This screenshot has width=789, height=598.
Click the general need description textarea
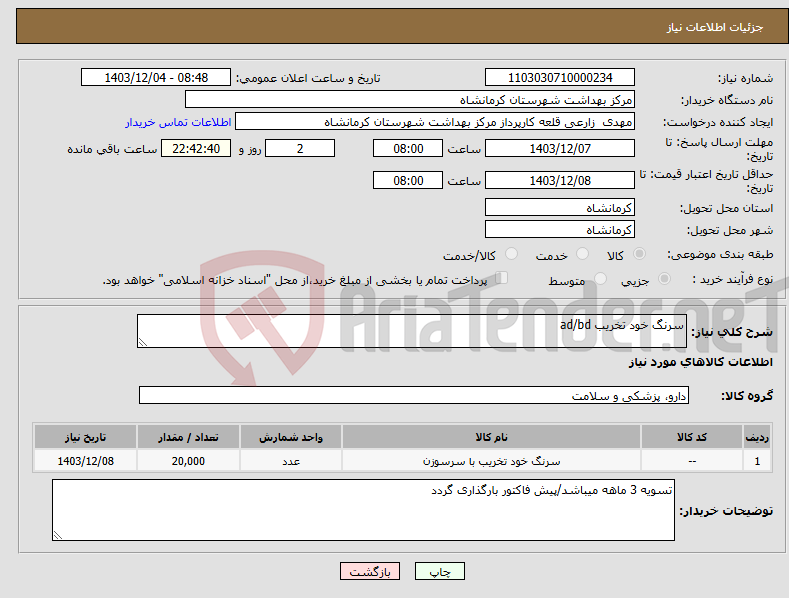412,331
